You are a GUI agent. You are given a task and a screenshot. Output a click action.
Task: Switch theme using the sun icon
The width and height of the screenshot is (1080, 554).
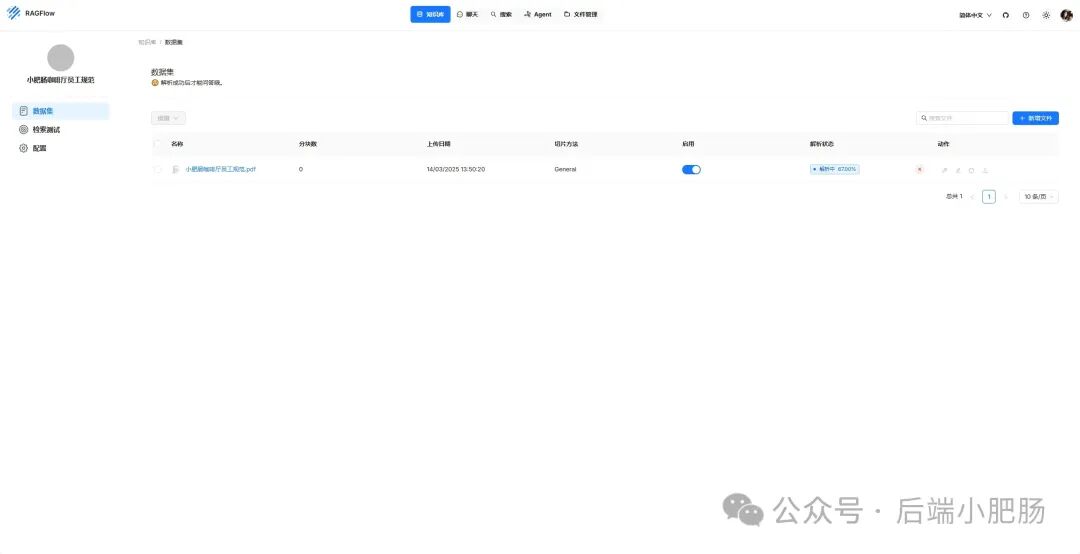click(1046, 14)
